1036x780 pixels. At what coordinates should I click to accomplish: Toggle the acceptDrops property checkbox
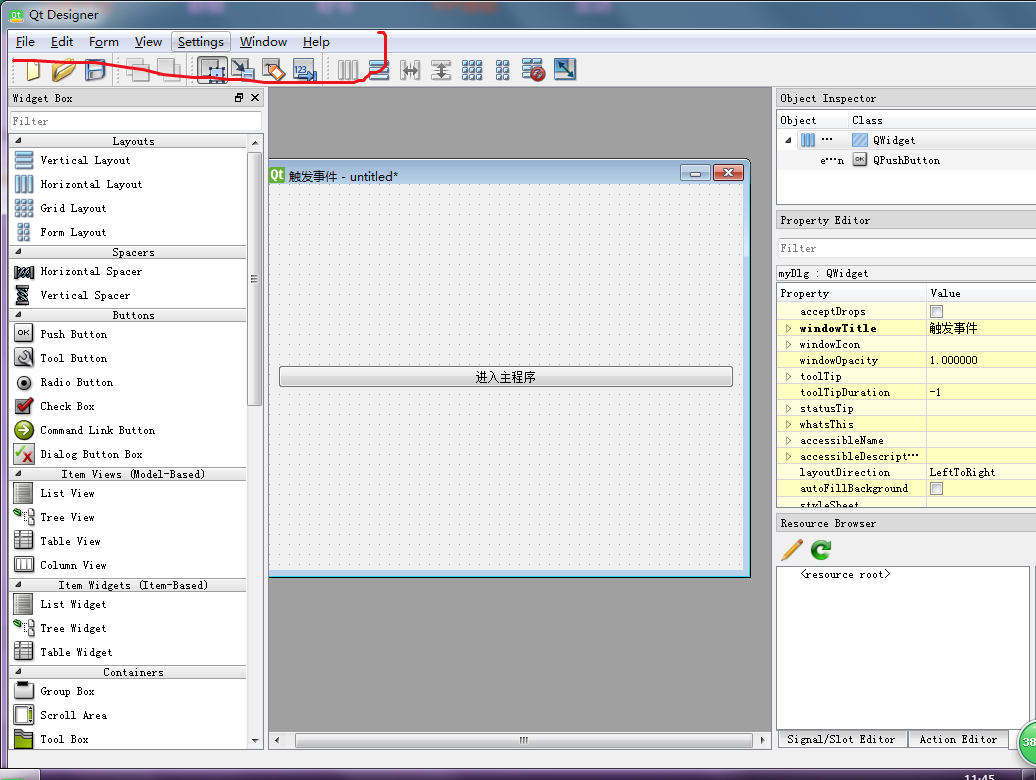(937, 312)
